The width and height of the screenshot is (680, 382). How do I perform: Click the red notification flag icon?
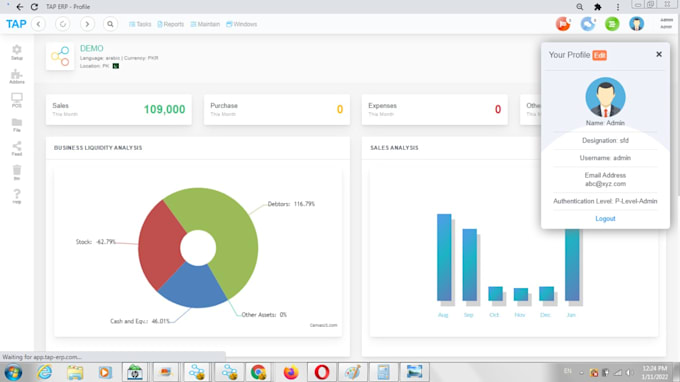[x=563, y=24]
